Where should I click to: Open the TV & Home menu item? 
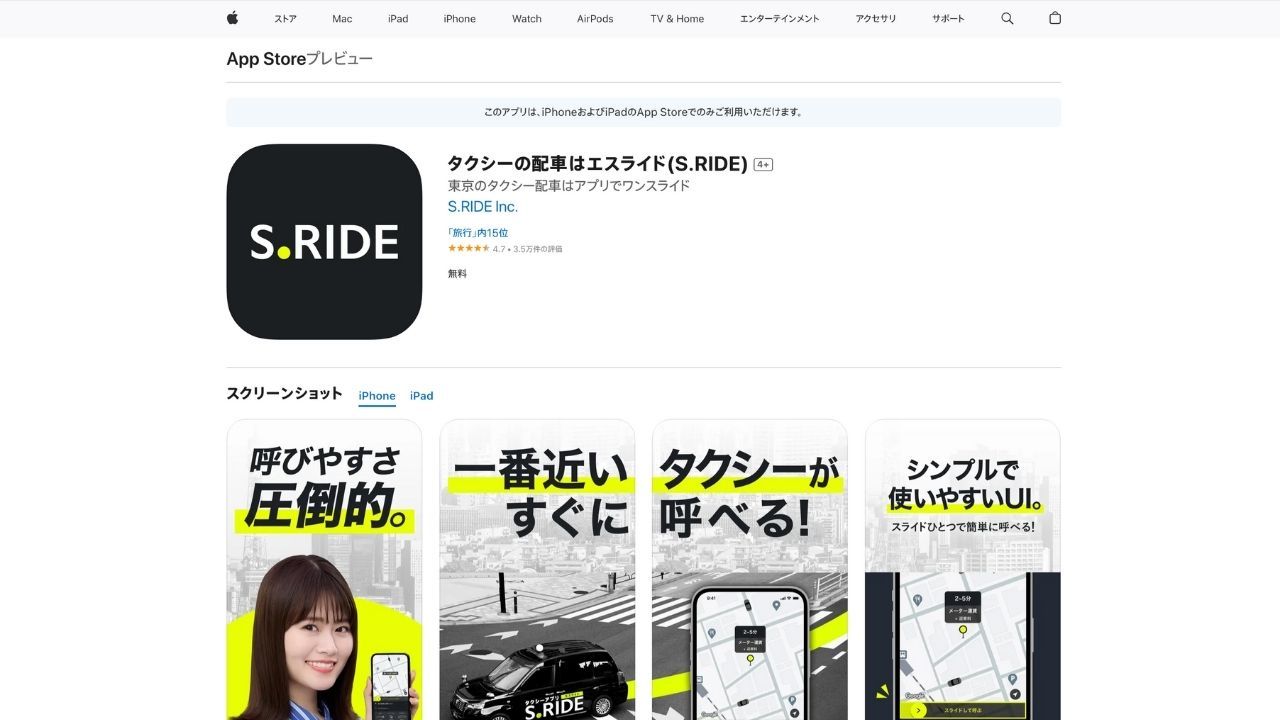tap(677, 19)
